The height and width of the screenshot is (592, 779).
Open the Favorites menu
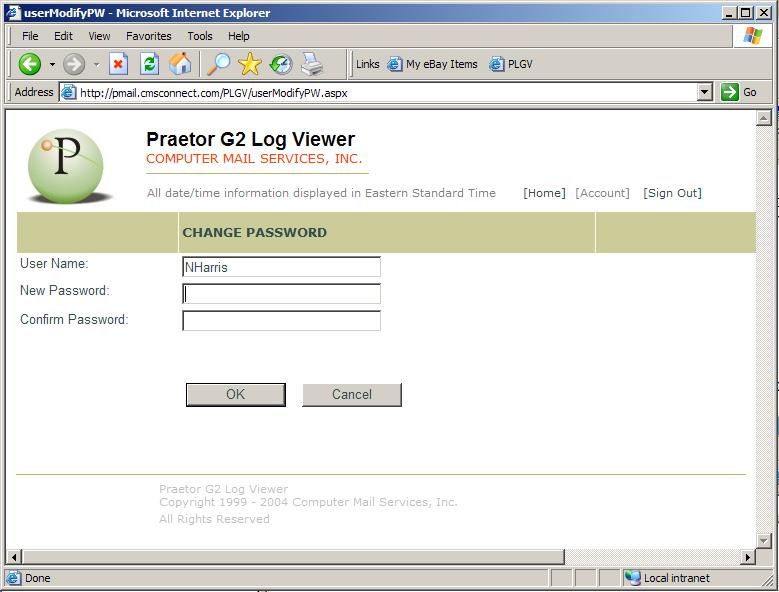click(149, 36)
